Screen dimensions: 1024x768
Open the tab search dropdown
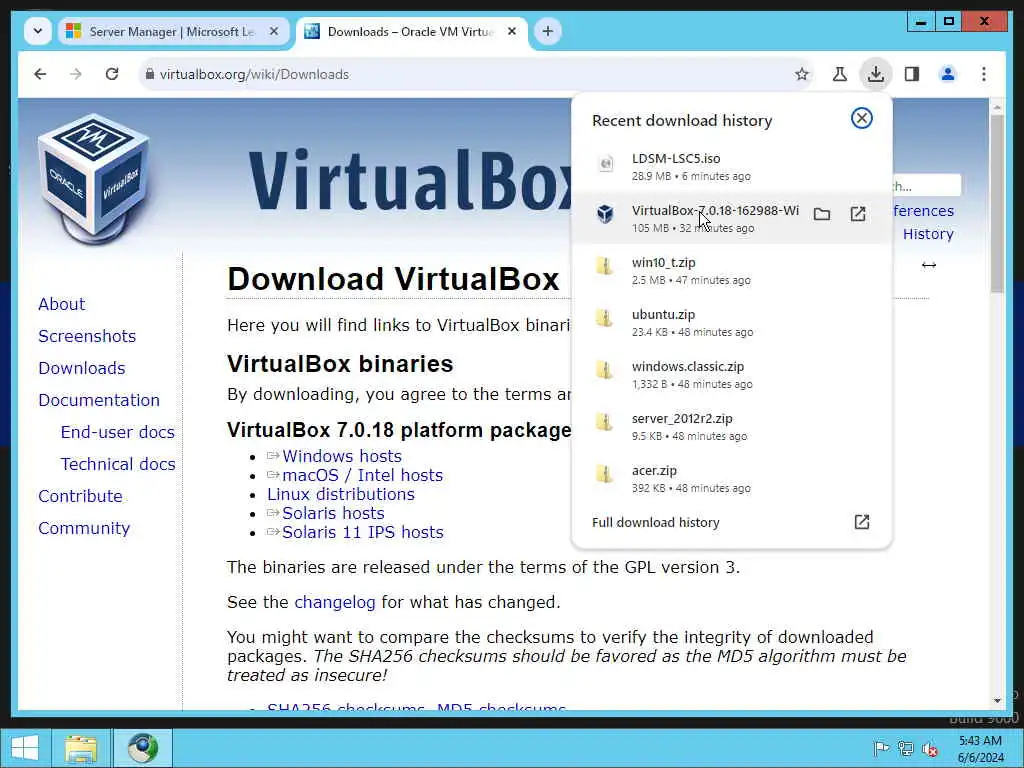coord(38,31)
